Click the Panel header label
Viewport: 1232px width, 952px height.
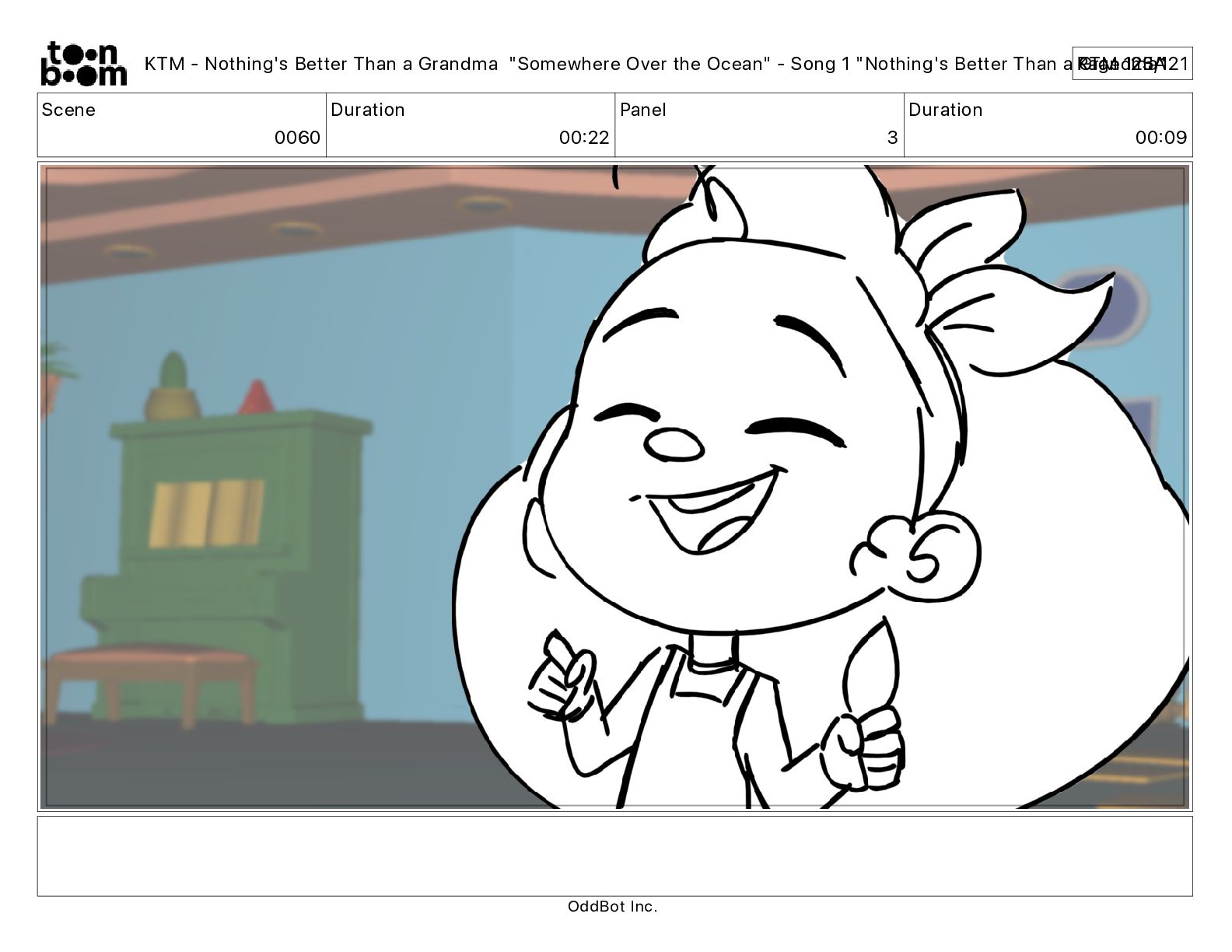point(643,110)
